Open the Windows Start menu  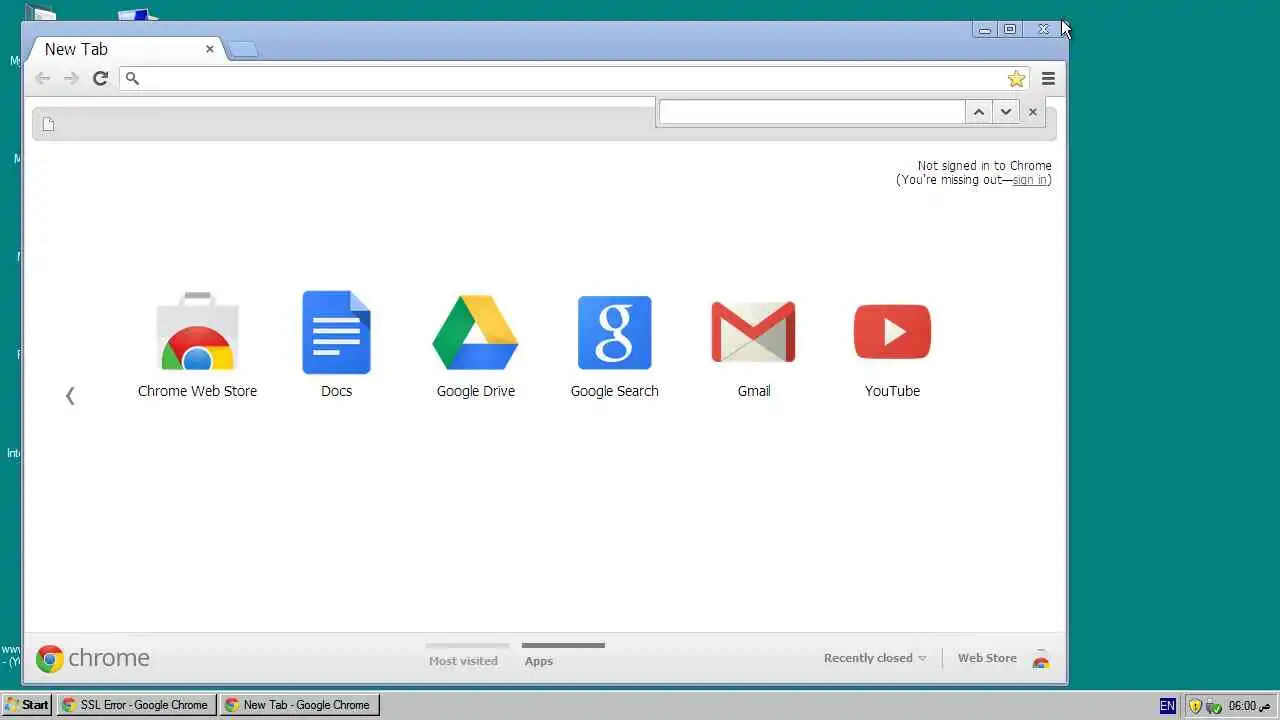(27, 705)
